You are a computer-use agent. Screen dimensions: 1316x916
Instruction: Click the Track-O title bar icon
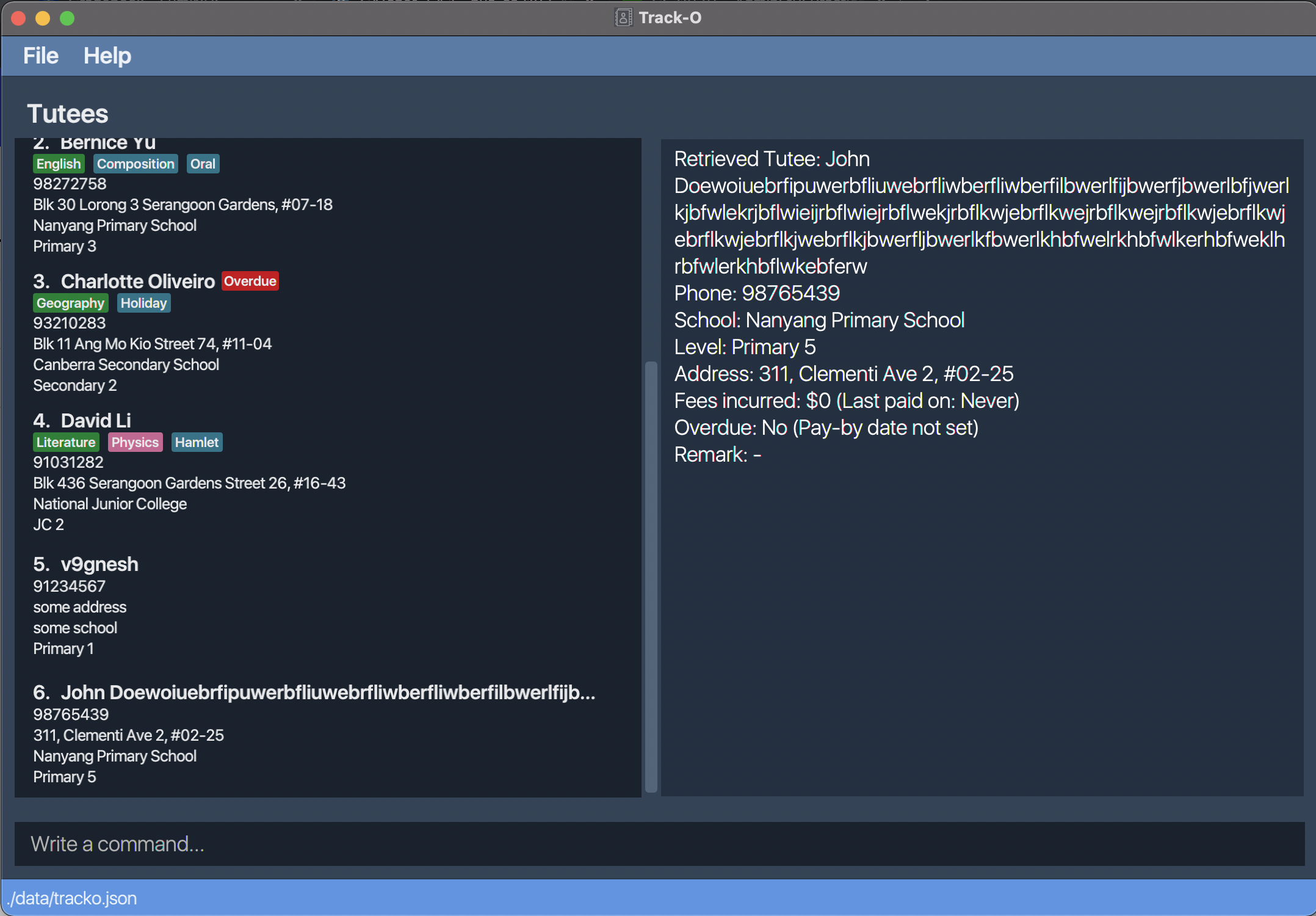coord(623,18)
